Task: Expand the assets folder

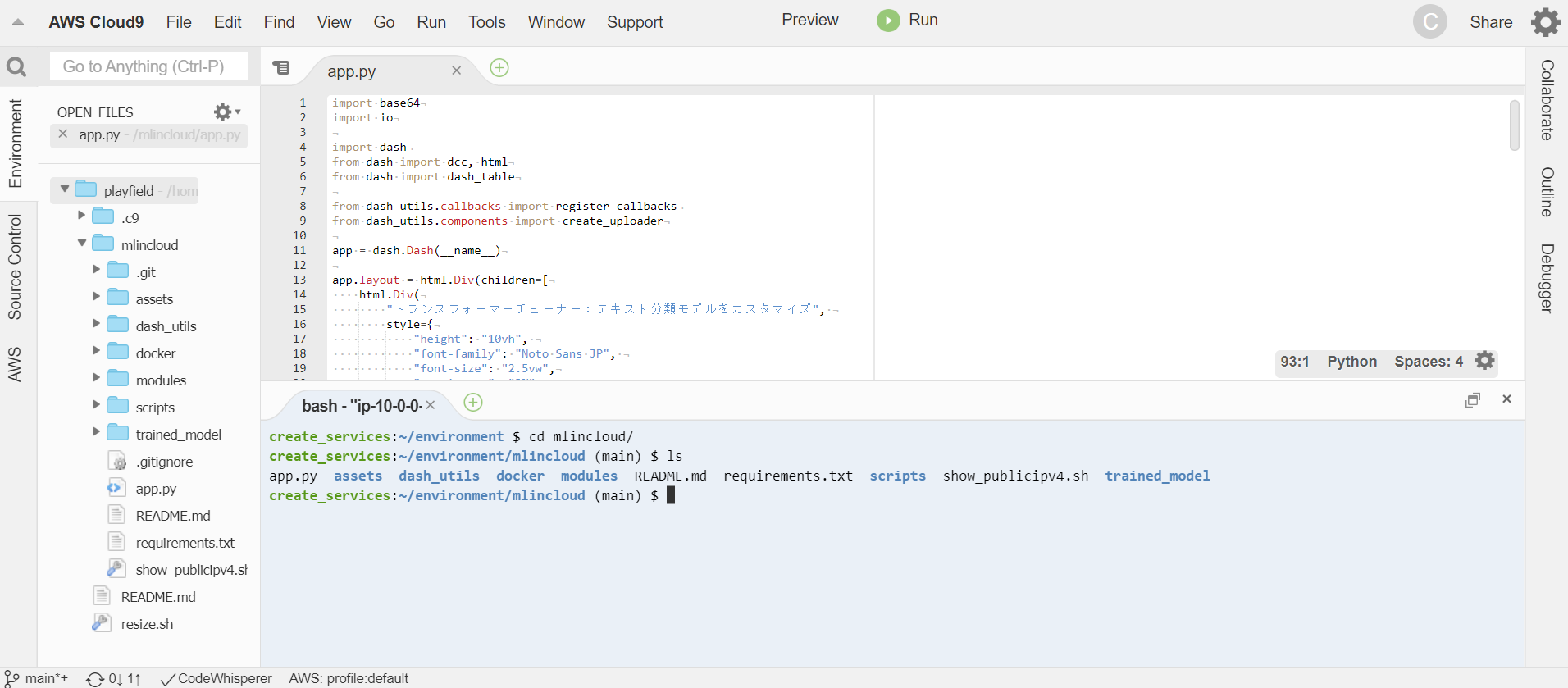Action: [96, 296]
